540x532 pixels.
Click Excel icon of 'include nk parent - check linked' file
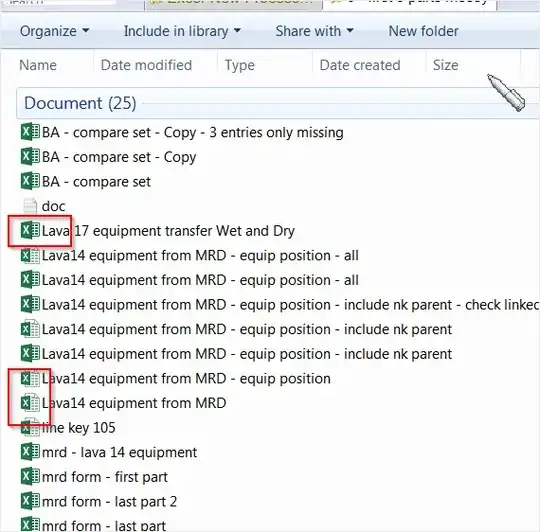(30, 304)
